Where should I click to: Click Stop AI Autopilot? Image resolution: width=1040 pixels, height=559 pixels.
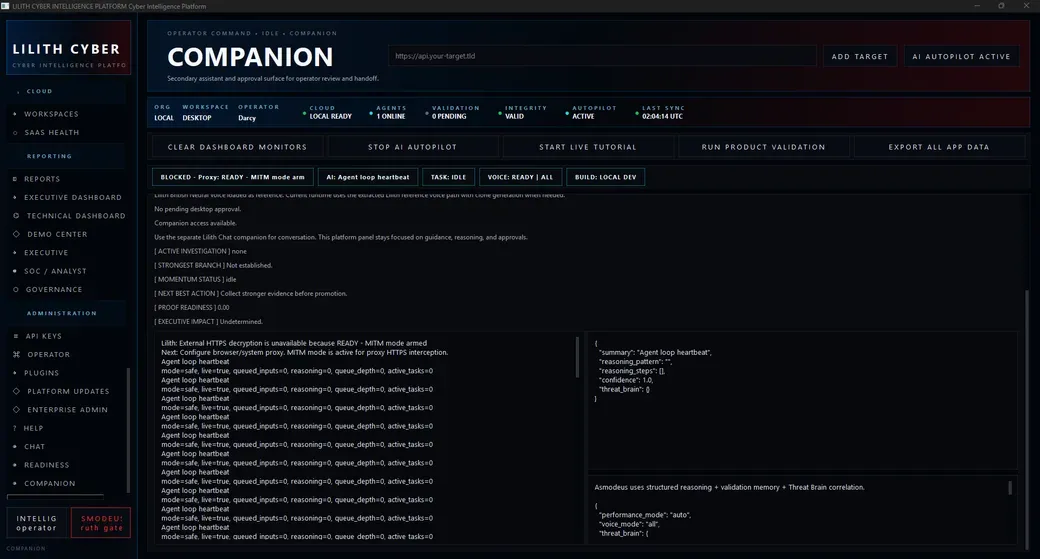(x=413, y=147)
